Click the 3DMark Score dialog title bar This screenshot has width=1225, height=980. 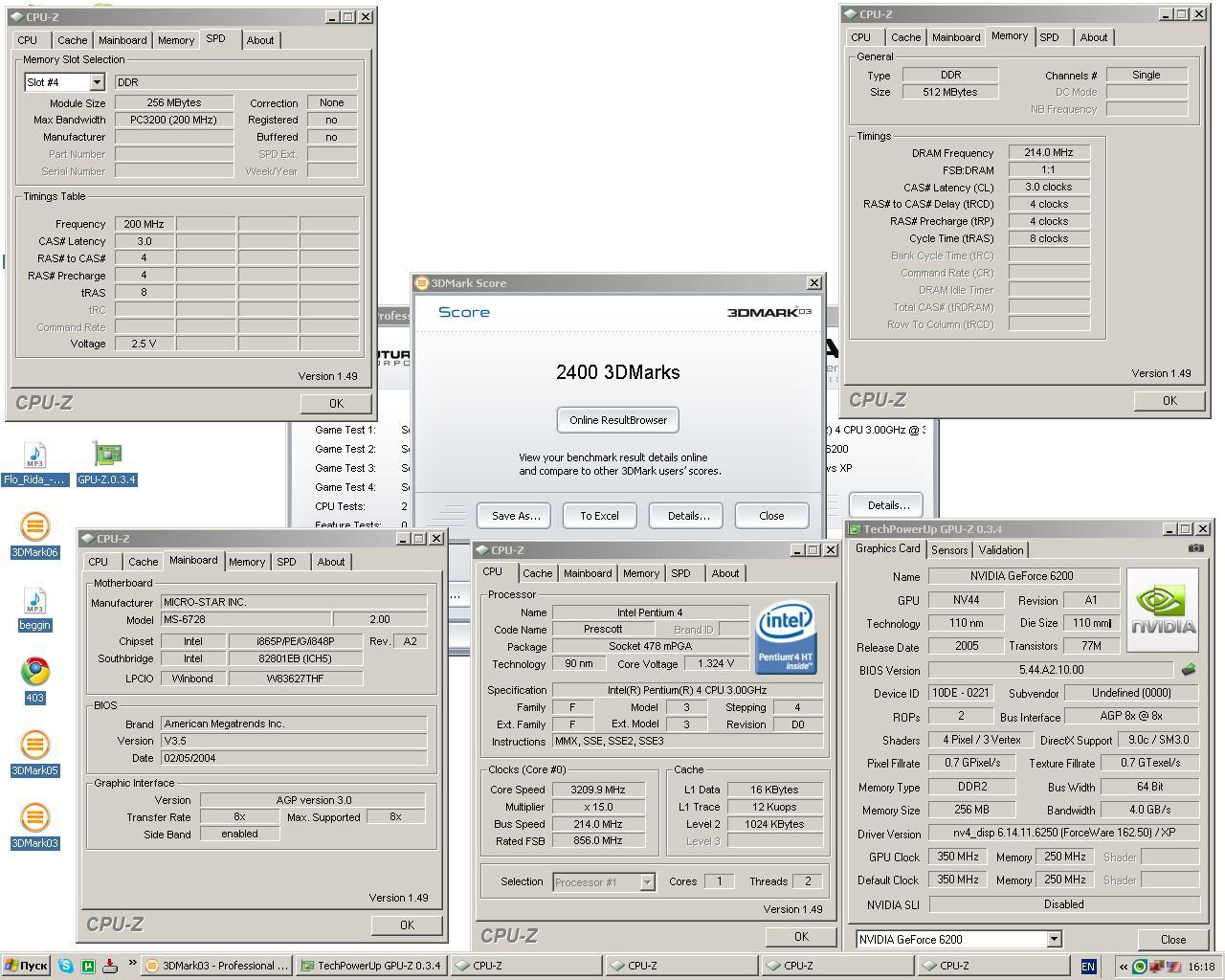[x=618, y=283]
